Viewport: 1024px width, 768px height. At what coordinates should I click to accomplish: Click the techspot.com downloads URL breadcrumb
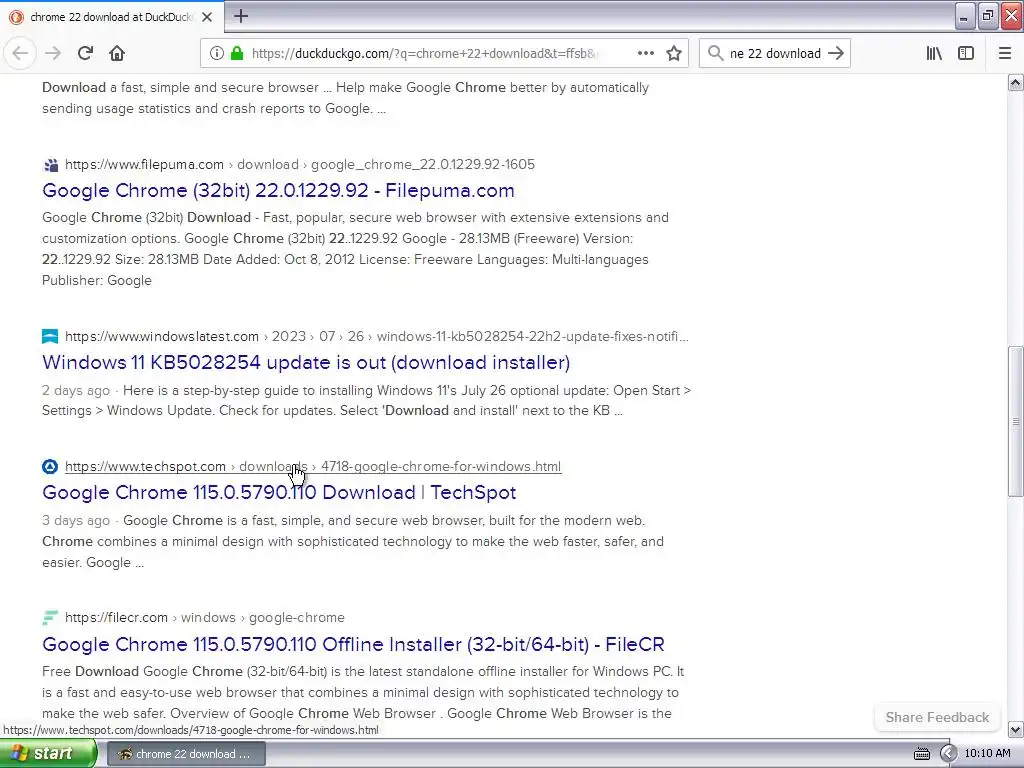point(313,466)
